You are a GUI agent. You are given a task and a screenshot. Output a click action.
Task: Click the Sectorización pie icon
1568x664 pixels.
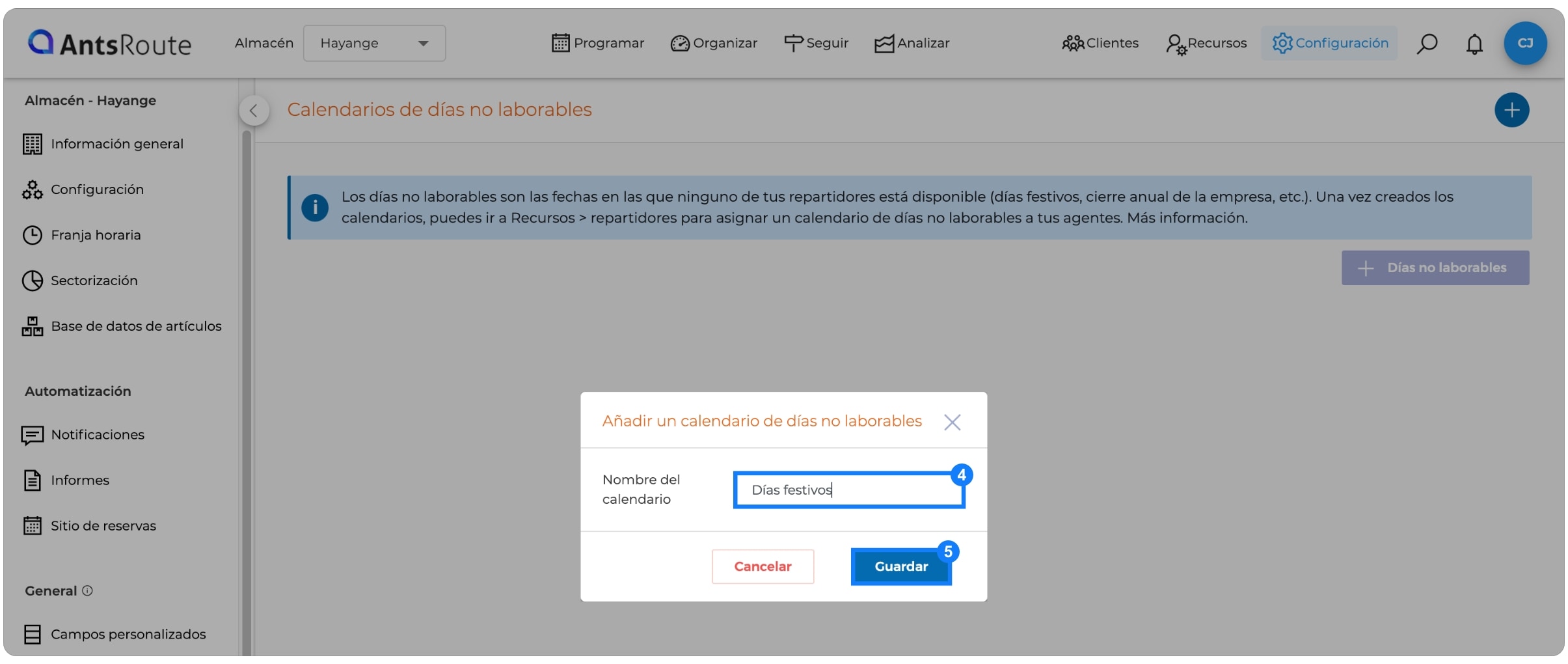pyautogui.click(x=33, y=281)
